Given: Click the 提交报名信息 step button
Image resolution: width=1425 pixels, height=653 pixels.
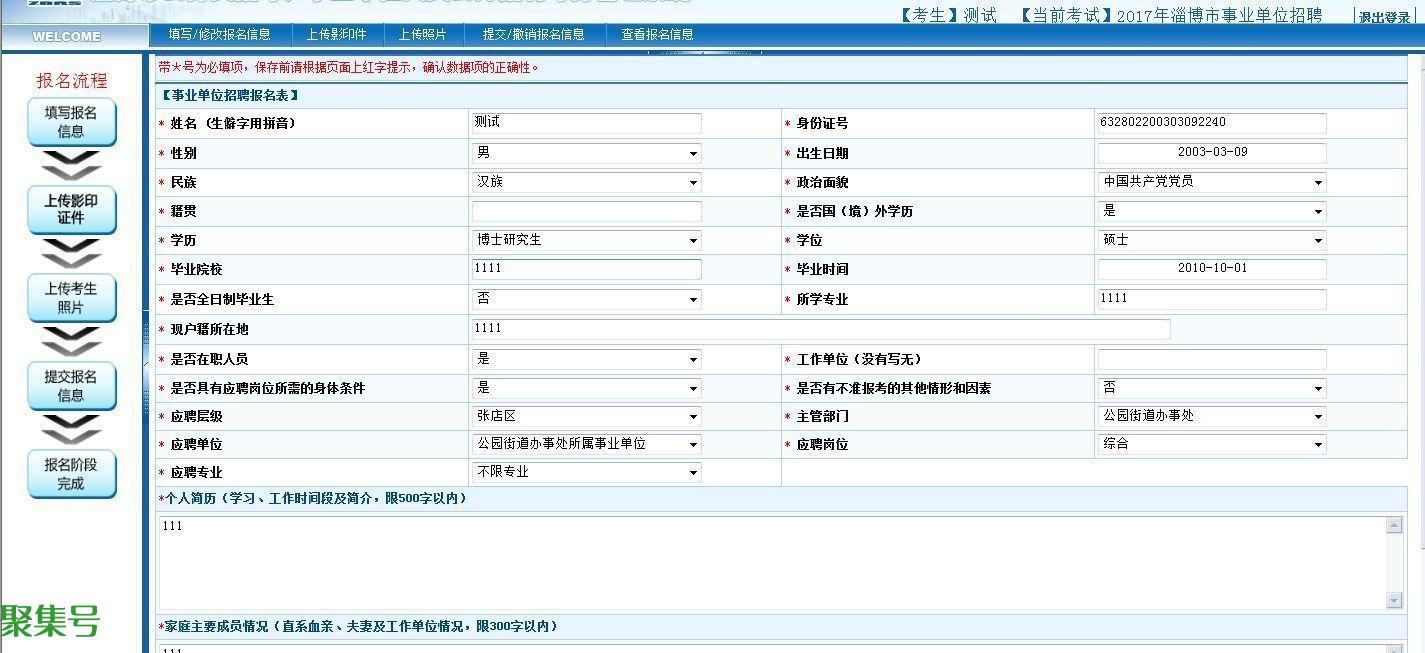Looking at the screenshot, I should tap(71, 385).
